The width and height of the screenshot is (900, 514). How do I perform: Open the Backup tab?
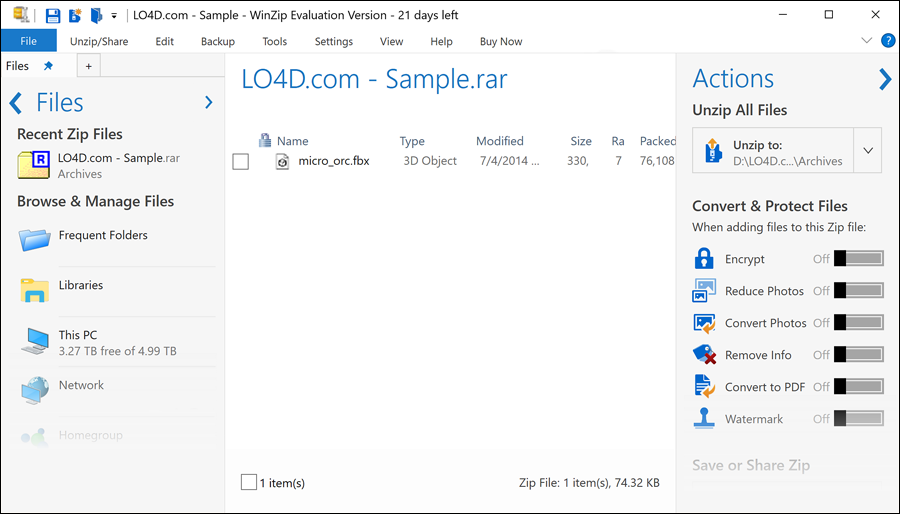click(x=218, y=41)
